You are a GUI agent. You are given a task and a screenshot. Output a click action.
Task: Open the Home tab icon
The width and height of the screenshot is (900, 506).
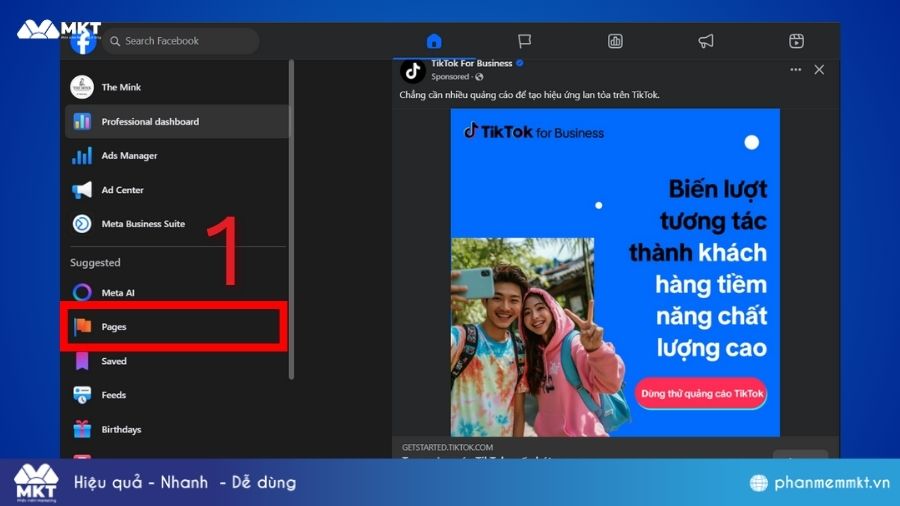pyautogui.click(x=434, y=41)
